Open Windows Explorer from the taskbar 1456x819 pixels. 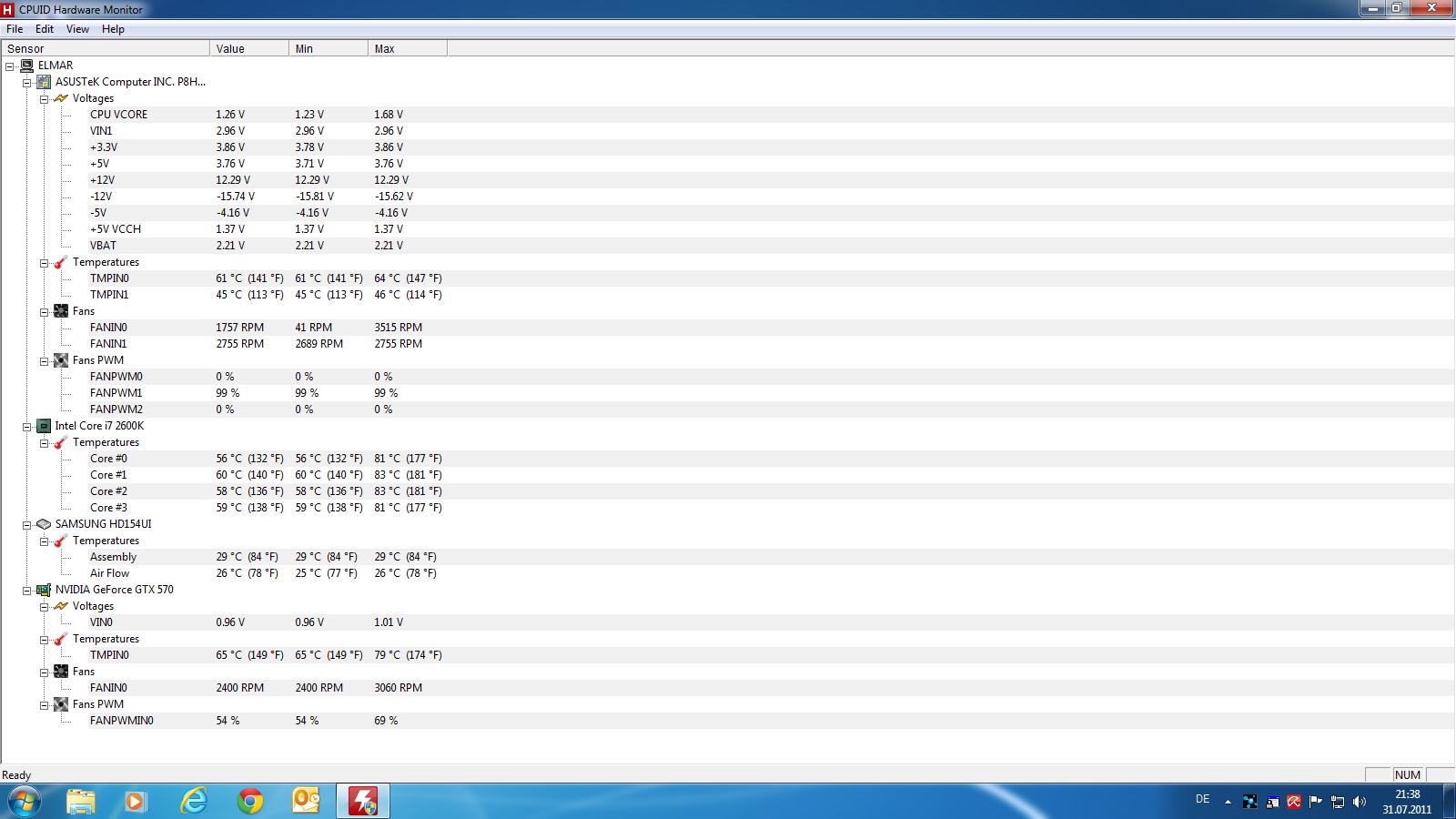tap(80, 801)
